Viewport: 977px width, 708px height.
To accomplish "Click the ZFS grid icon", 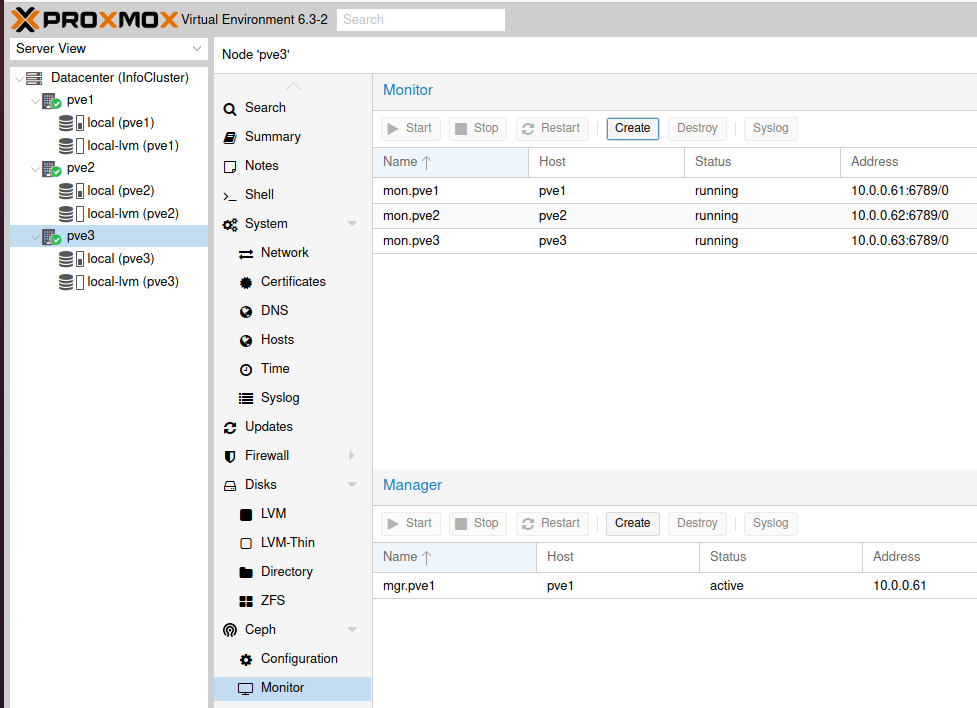I will click(246, 601).
